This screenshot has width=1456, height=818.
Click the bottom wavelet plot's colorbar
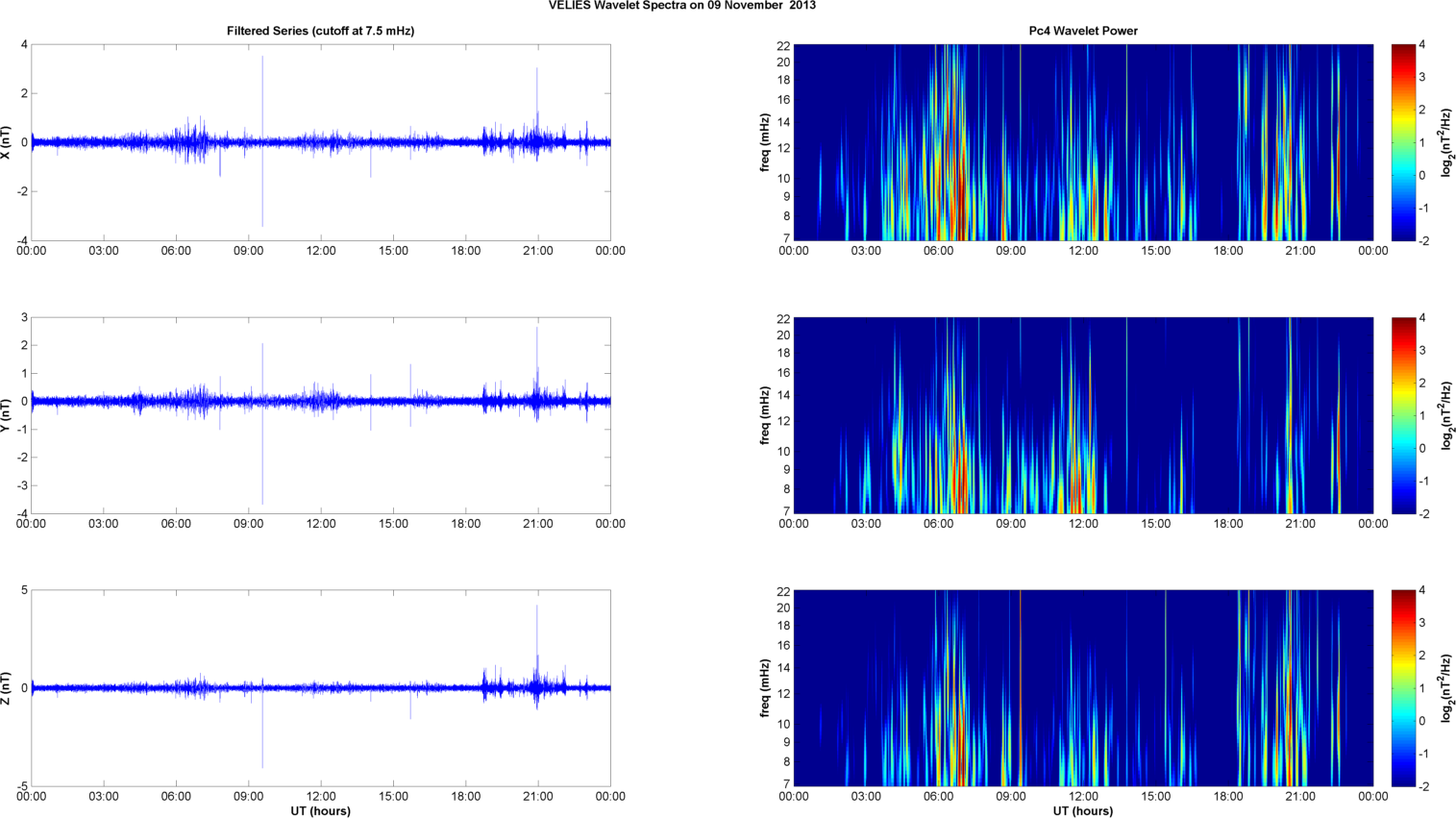coord(1403,688)
